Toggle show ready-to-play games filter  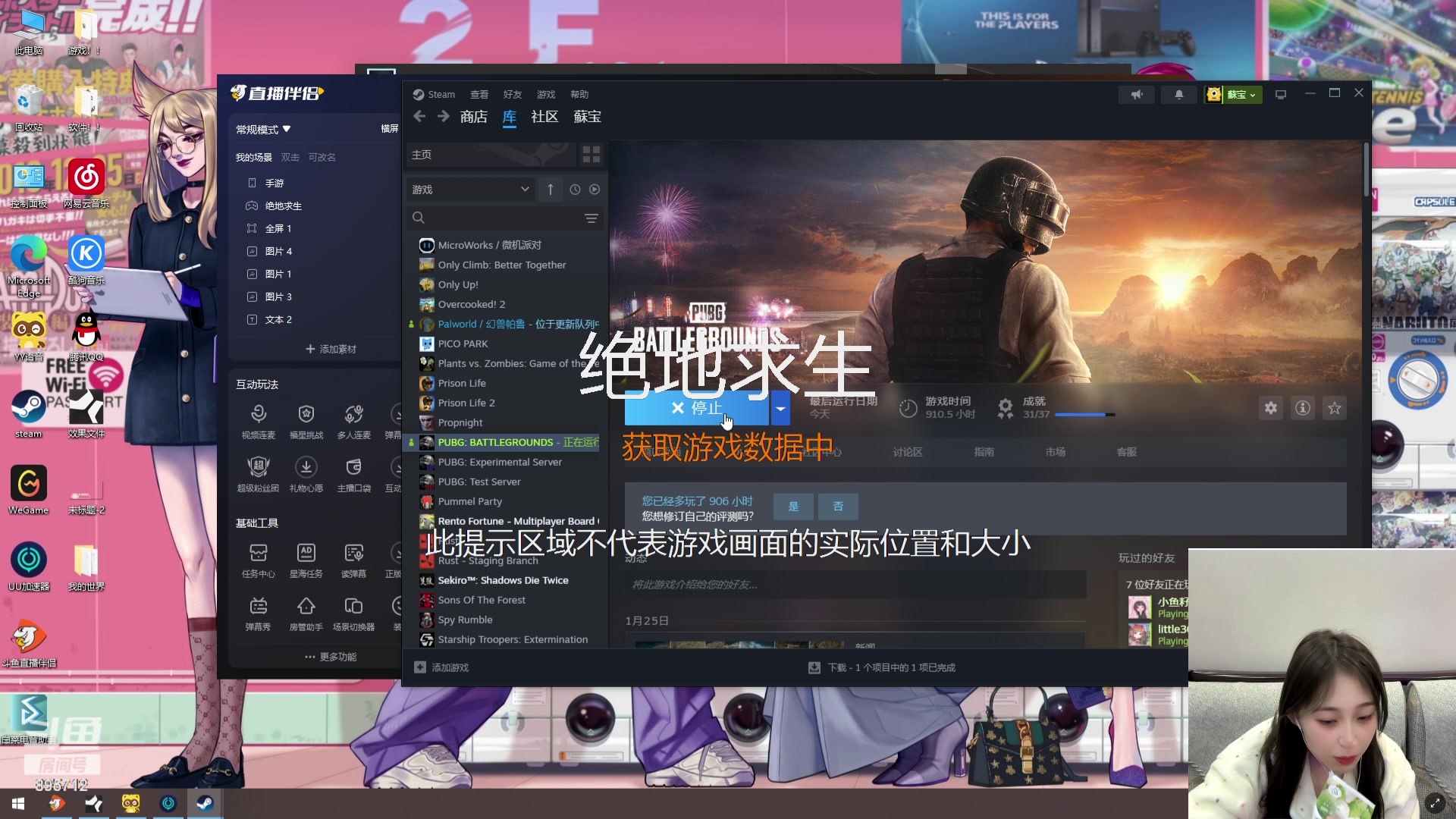[x=595, y=190]
